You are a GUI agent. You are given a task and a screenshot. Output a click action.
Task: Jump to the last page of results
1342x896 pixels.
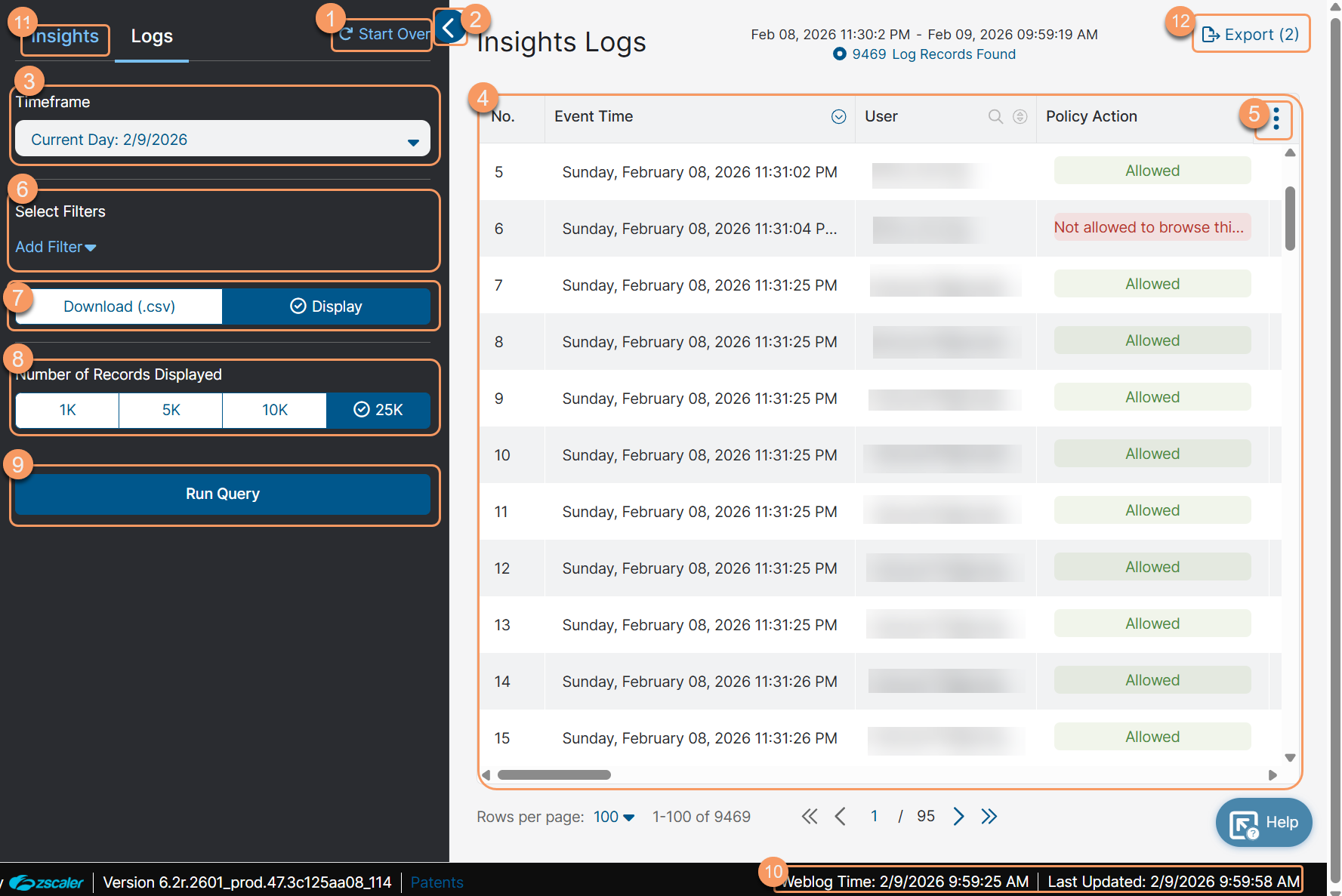(989, 816)
